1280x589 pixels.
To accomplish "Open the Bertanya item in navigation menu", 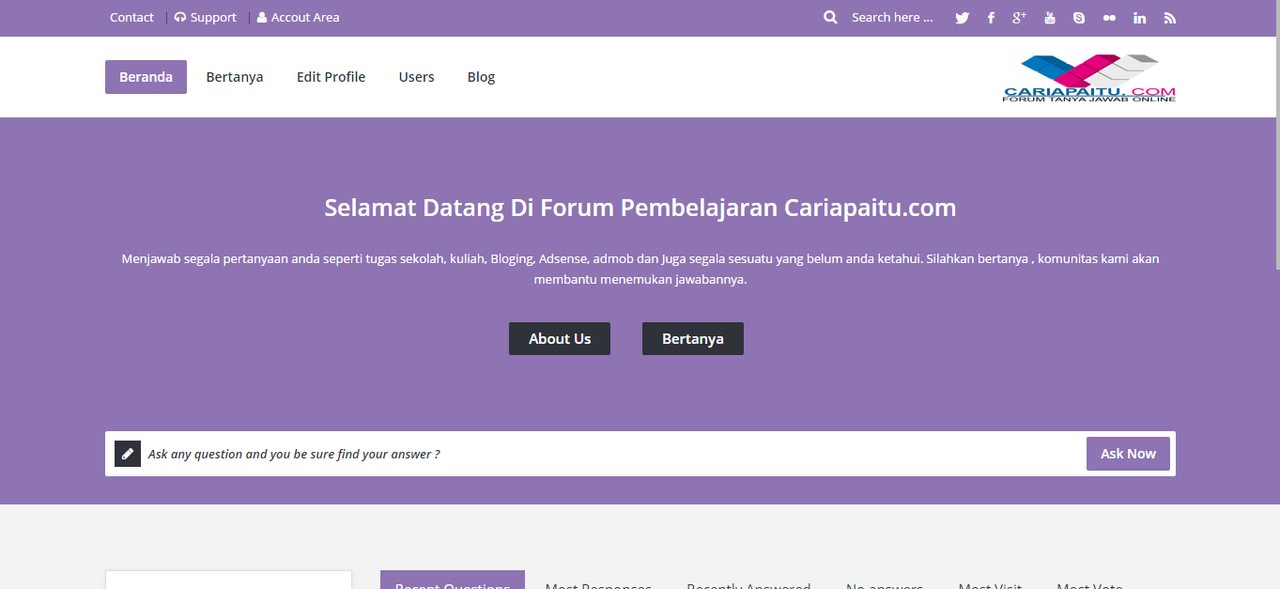I will (x=235, y=77).
